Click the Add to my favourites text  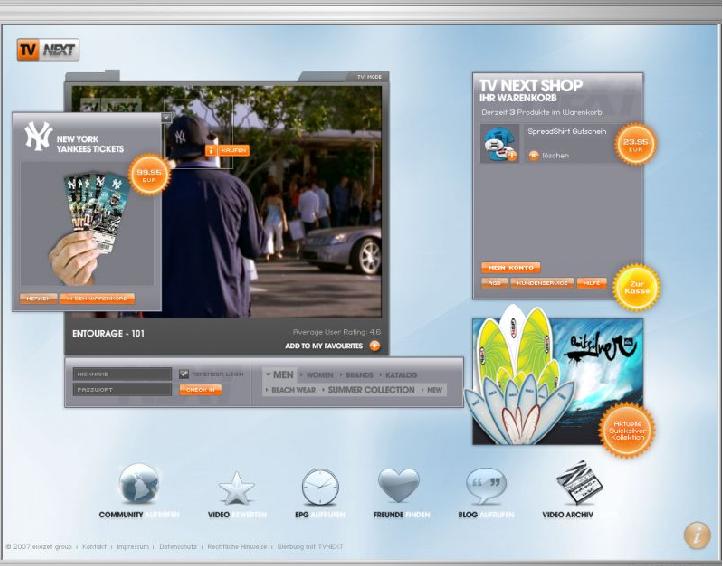pos(324,346)
